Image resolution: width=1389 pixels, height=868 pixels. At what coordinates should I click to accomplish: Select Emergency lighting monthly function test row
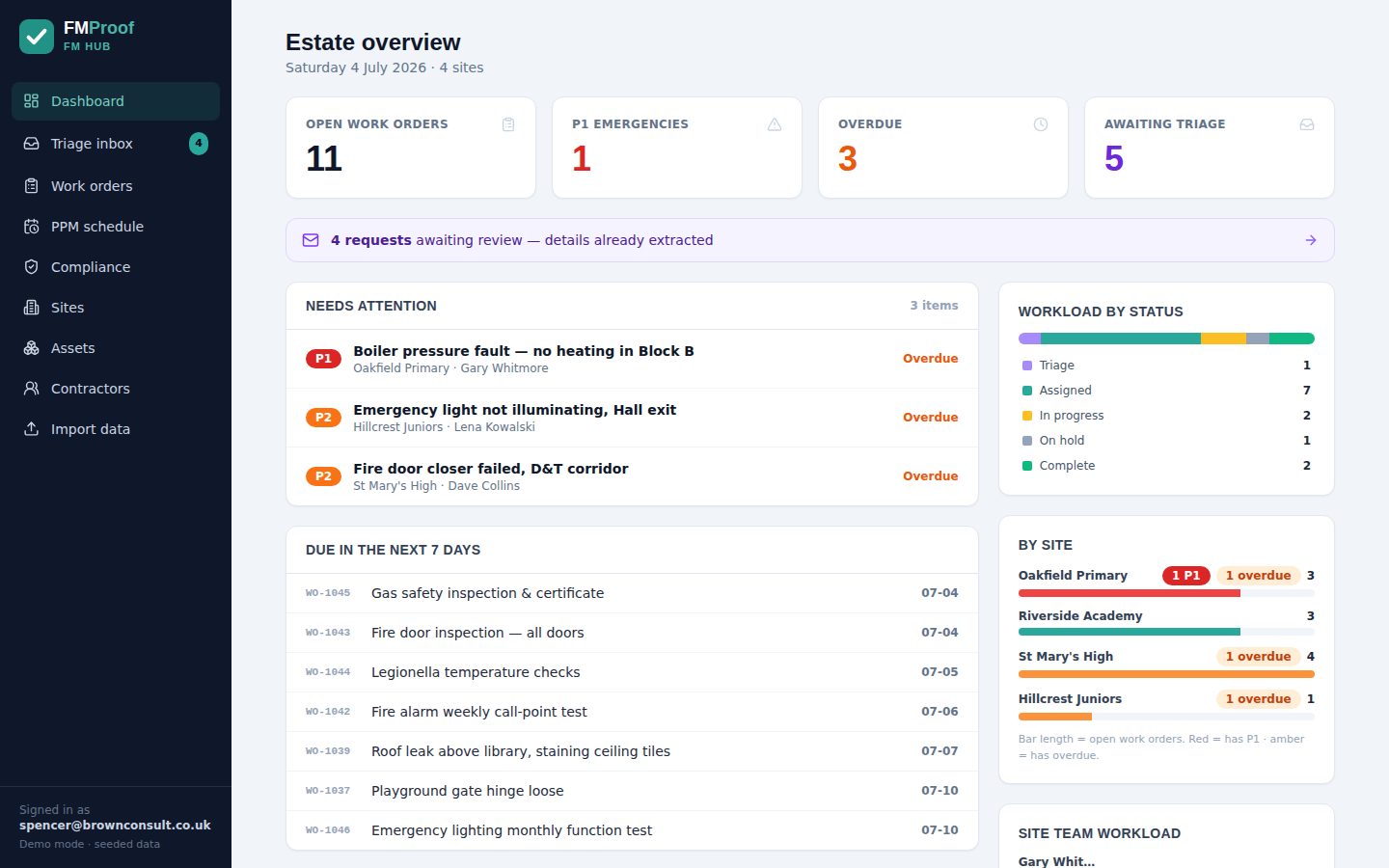632,830
